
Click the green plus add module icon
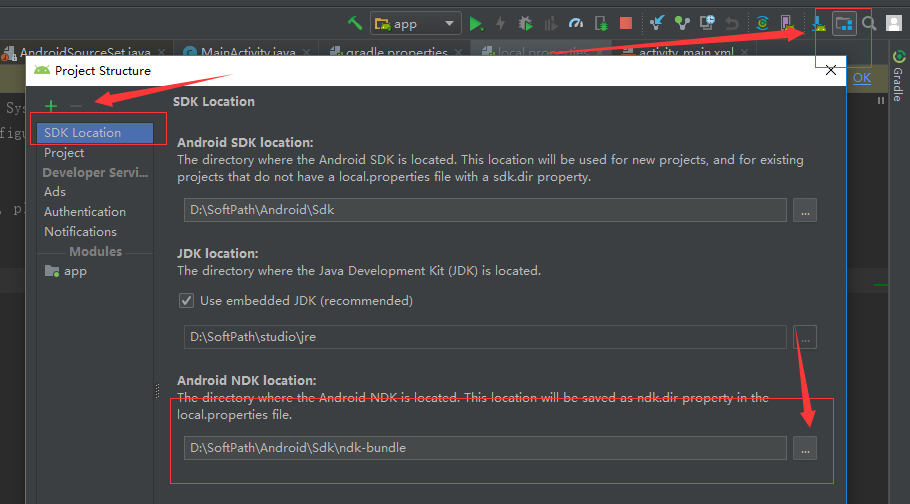(x=51, y=106)
